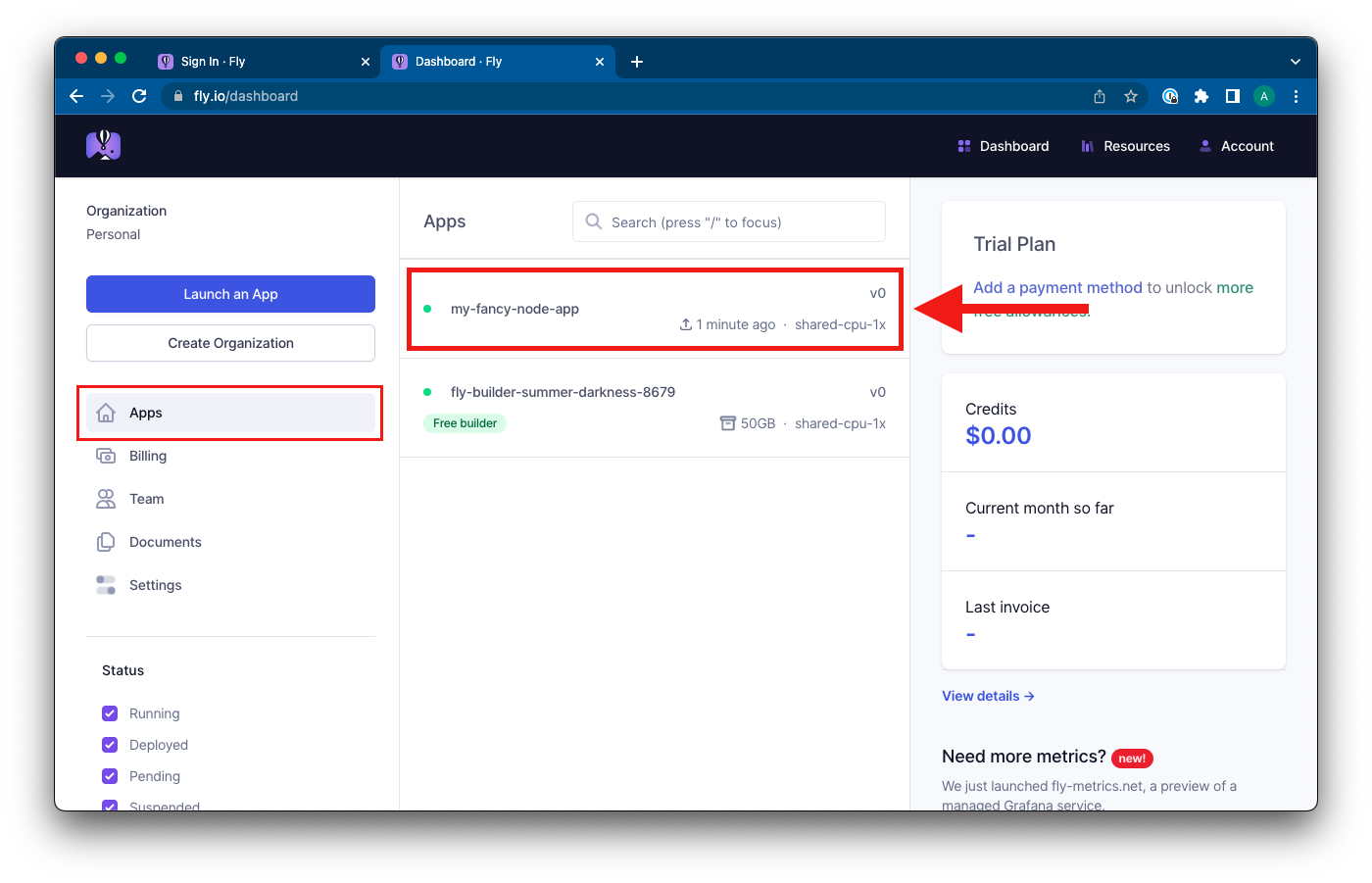Open the browser extensions puzzle icon
1372x883 pixels.
coord(1201,96)
